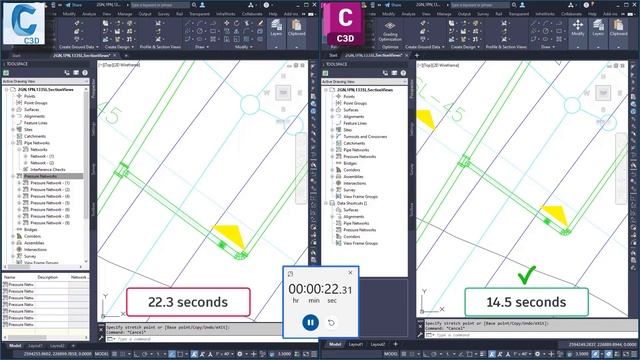Open Create Ground Data dropdown in left ribbon

pyautogui.click(x=79, y=47)
